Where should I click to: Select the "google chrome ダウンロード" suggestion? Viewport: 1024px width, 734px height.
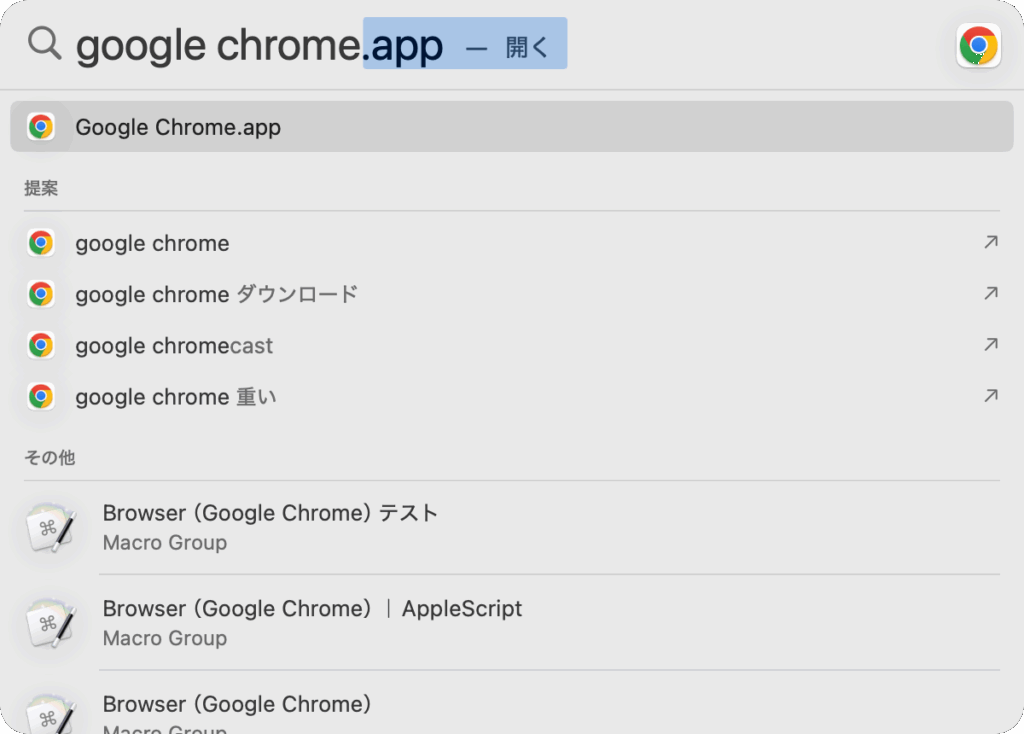(216, 294)
